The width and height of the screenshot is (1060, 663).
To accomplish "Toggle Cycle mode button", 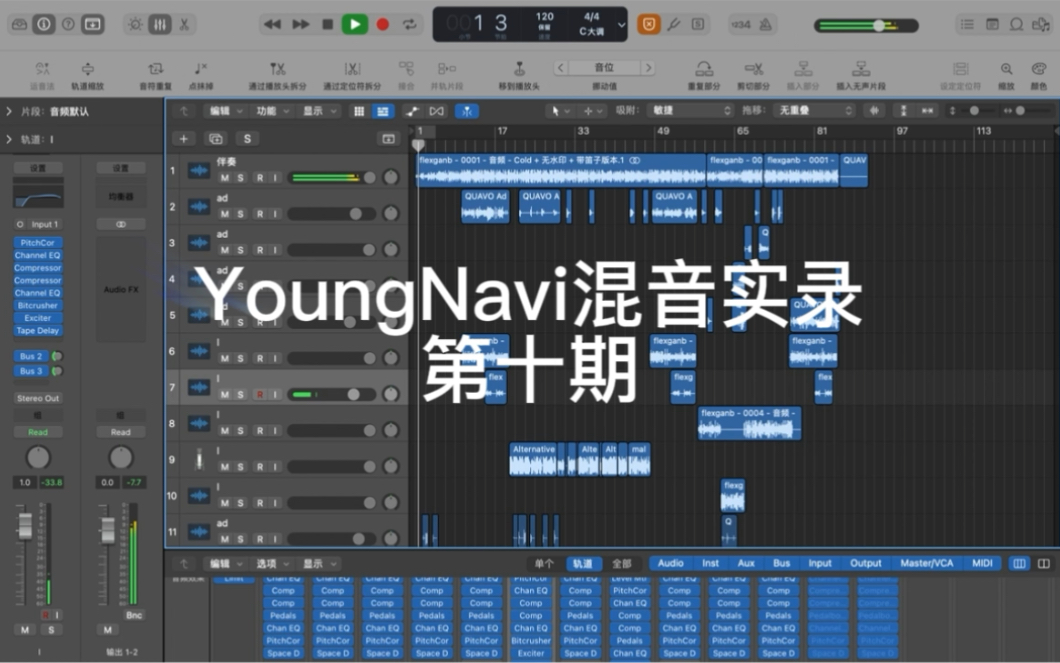I will click(x=410, y=24).
